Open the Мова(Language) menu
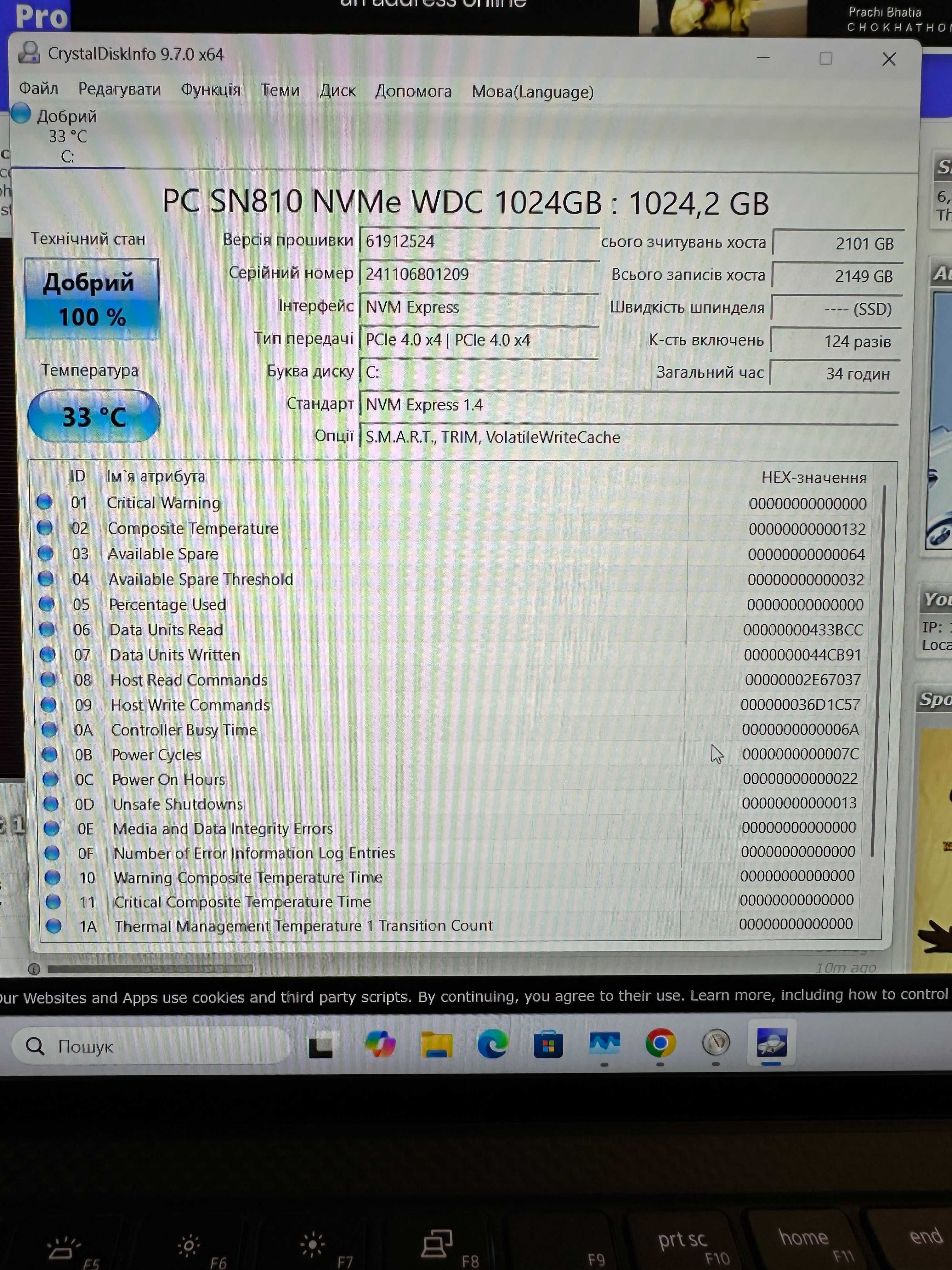 pyautogui.click(x=533, y=92)
